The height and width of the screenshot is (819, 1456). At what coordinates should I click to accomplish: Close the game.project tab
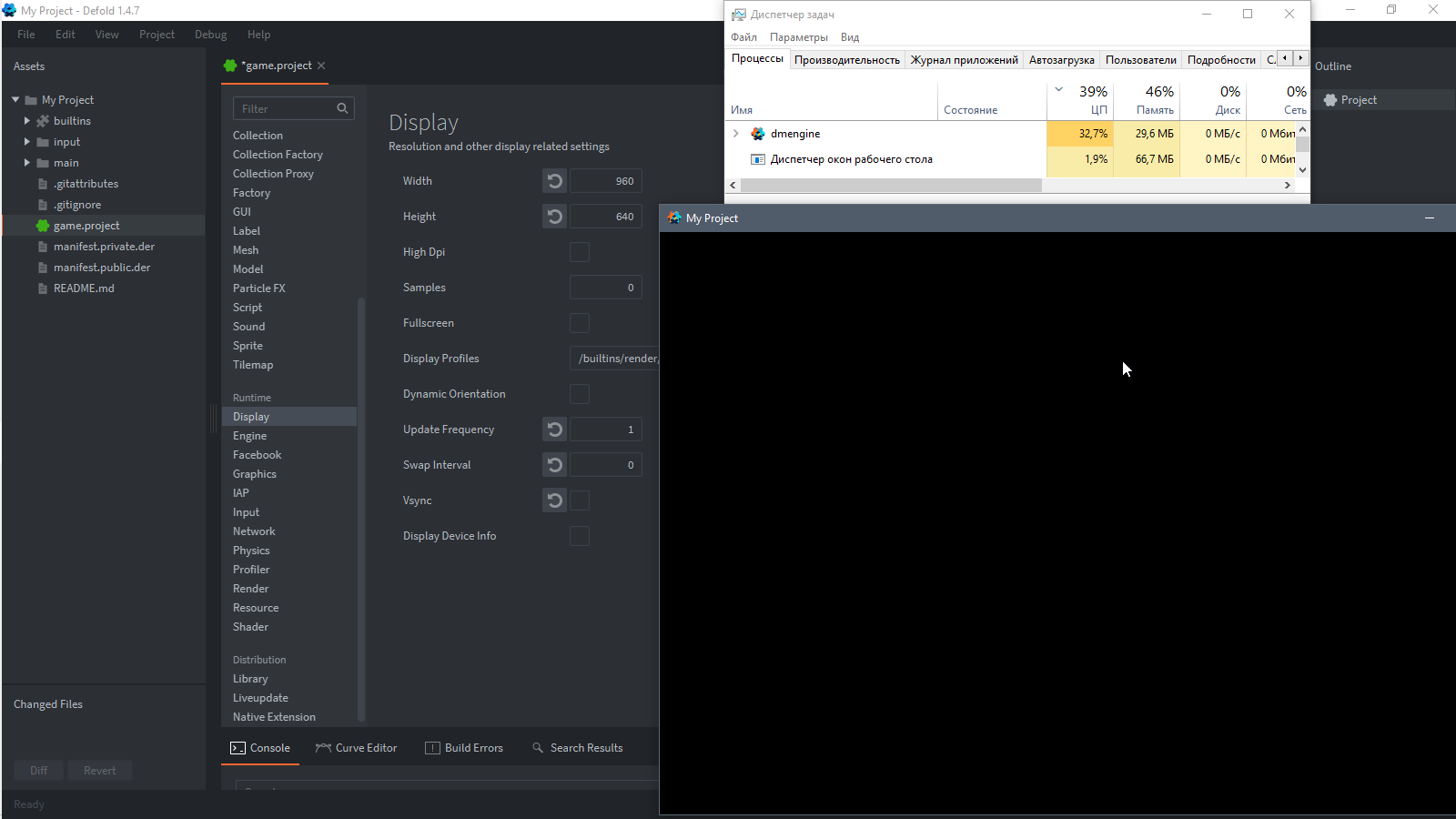321,66
